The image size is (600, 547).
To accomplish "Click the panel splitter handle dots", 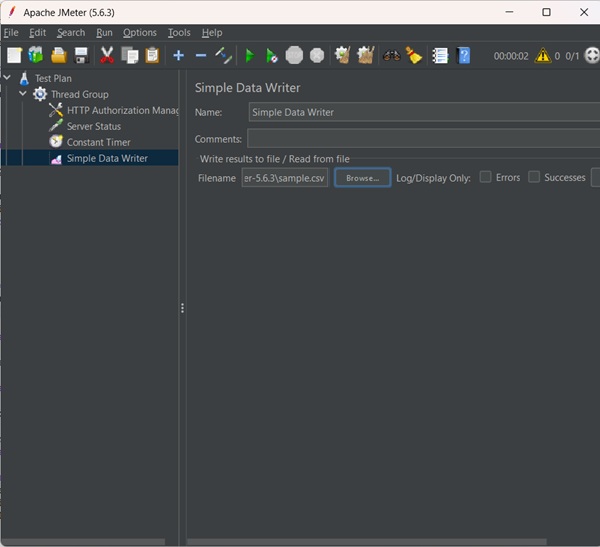I will pyautogui.click(x=182, y=308).
